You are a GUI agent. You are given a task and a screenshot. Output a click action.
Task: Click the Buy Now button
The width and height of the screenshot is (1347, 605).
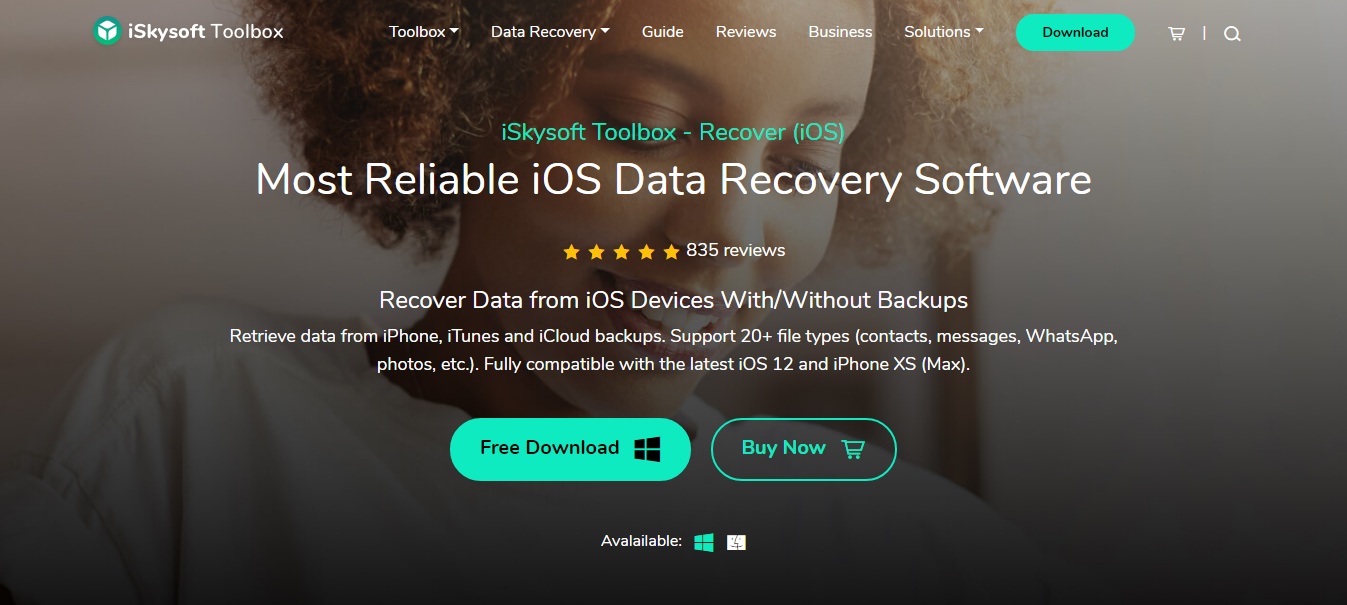click(x=803, y=449)
